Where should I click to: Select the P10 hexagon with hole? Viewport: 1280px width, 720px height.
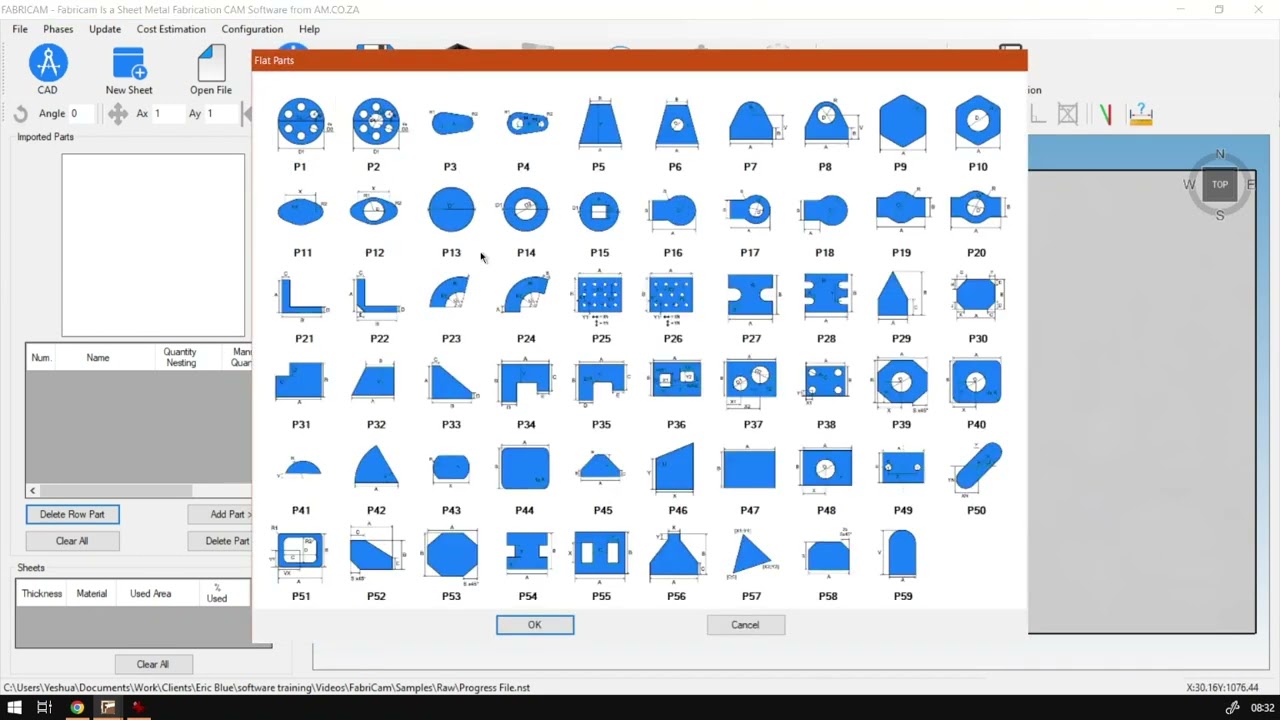tap(977, 123)
